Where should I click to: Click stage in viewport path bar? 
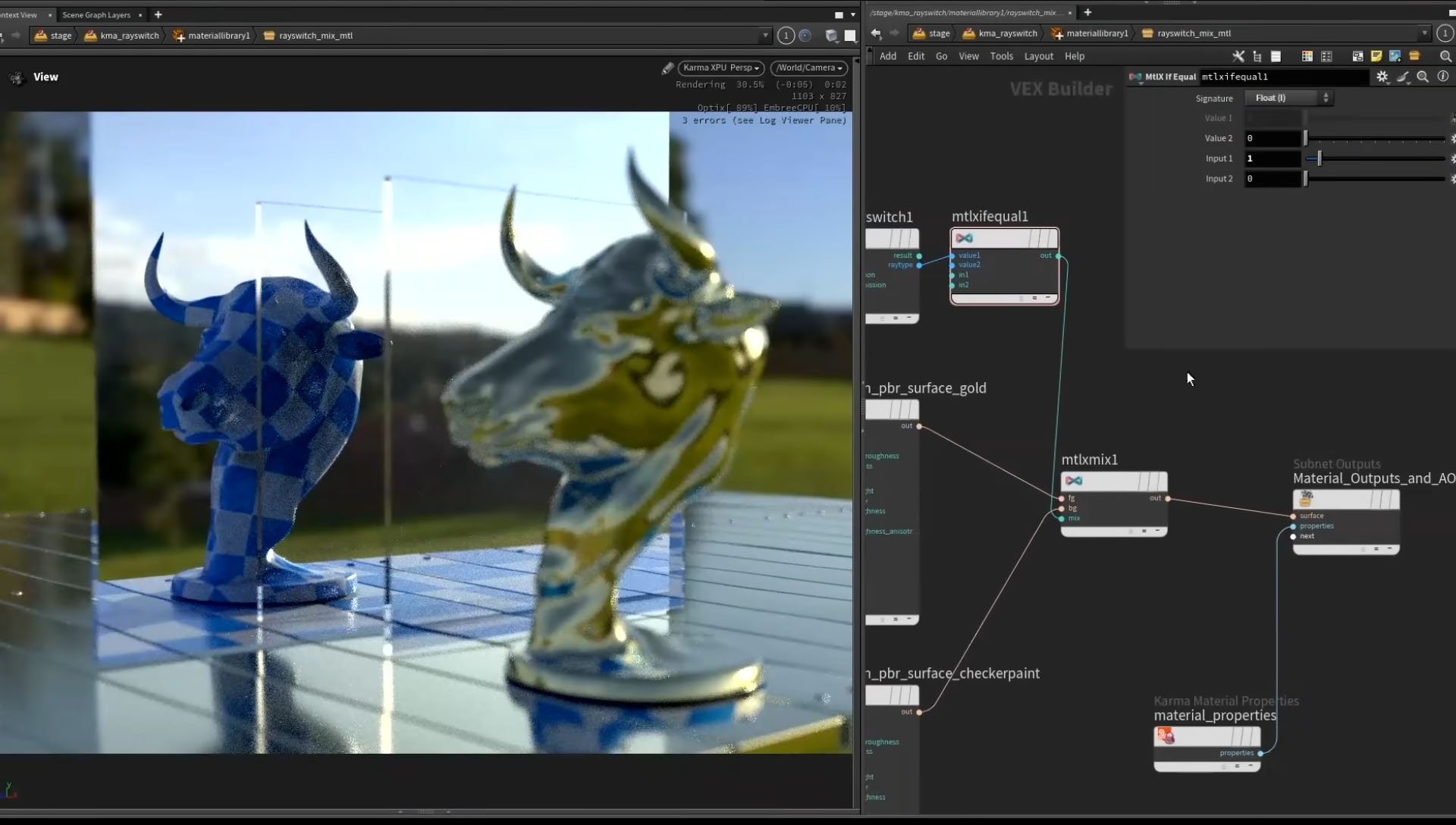pyautogui.click(x=53, y=35)
